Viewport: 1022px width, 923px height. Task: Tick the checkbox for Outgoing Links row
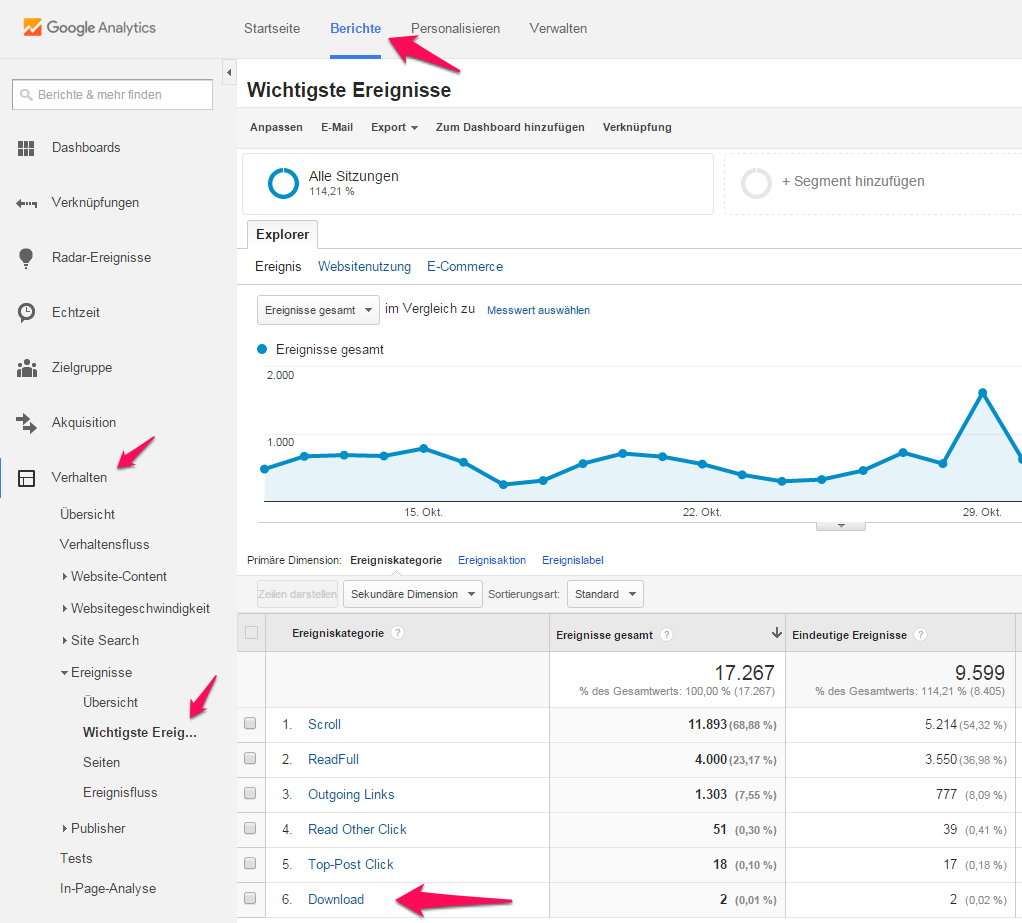coord(250,793)
